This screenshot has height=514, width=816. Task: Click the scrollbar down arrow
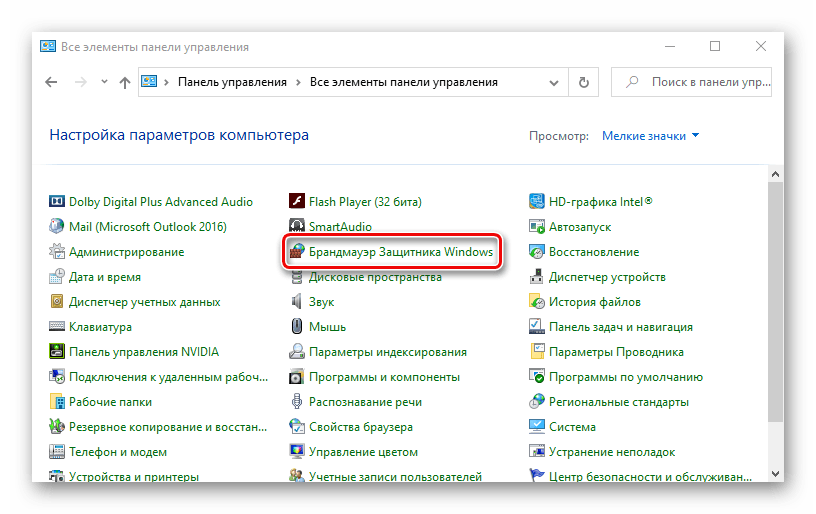(x=775, y=473)
